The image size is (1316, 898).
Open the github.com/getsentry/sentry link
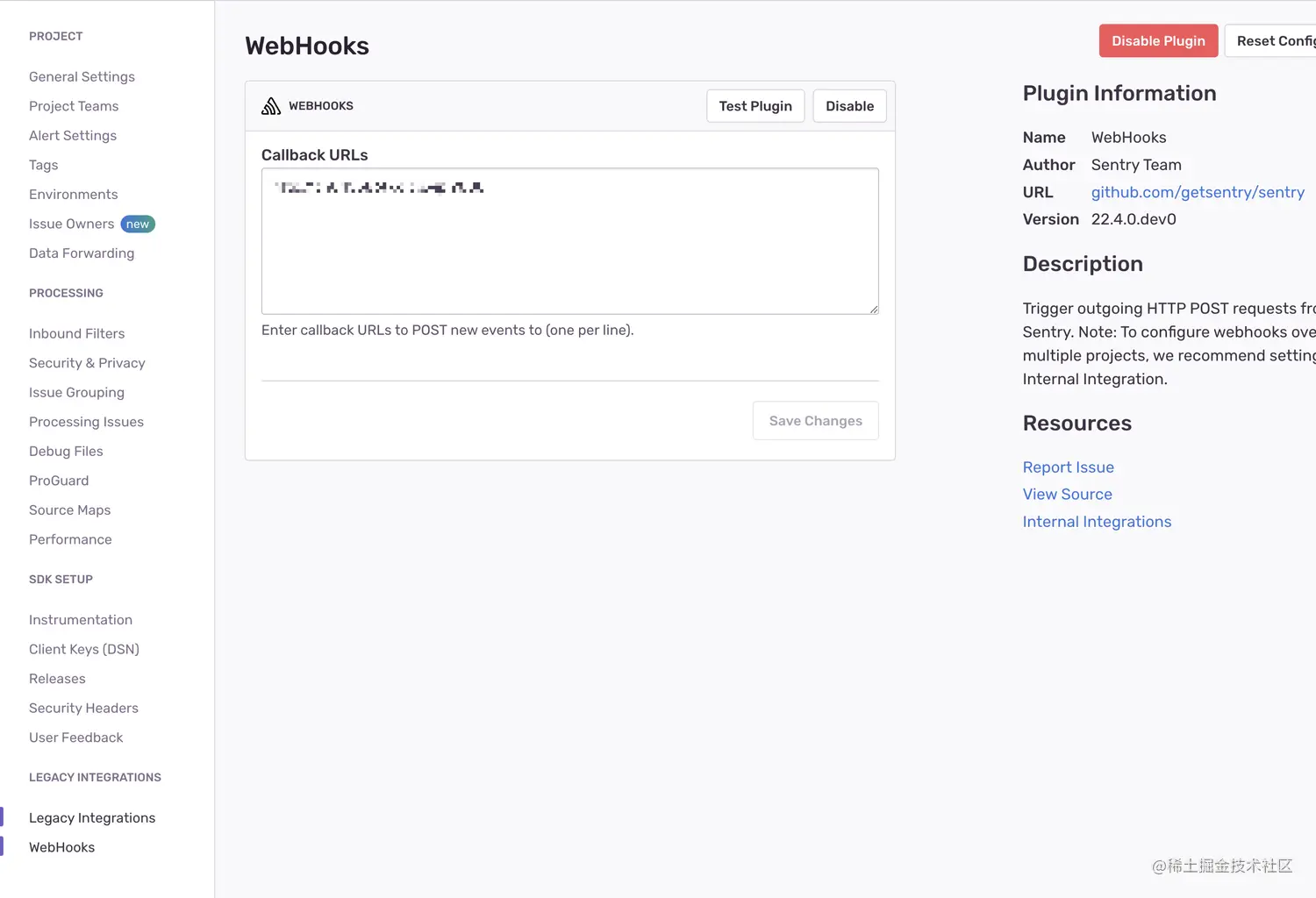(1198, 192)
